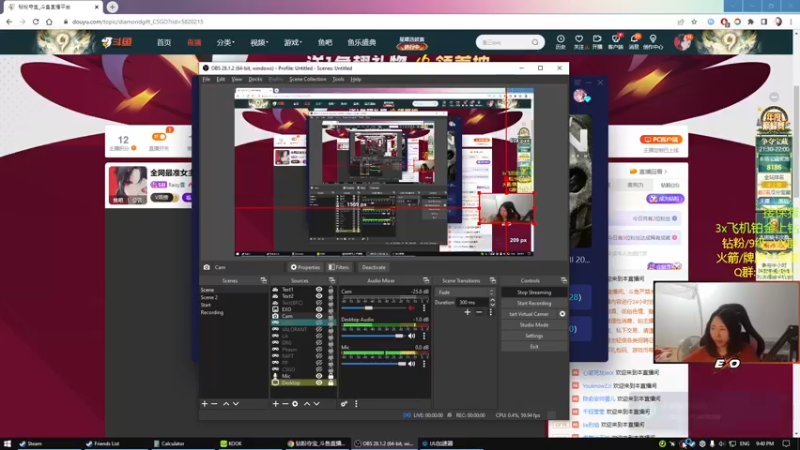Open the OBS Edit menu

pyautogui.click(x=220, y=79)
